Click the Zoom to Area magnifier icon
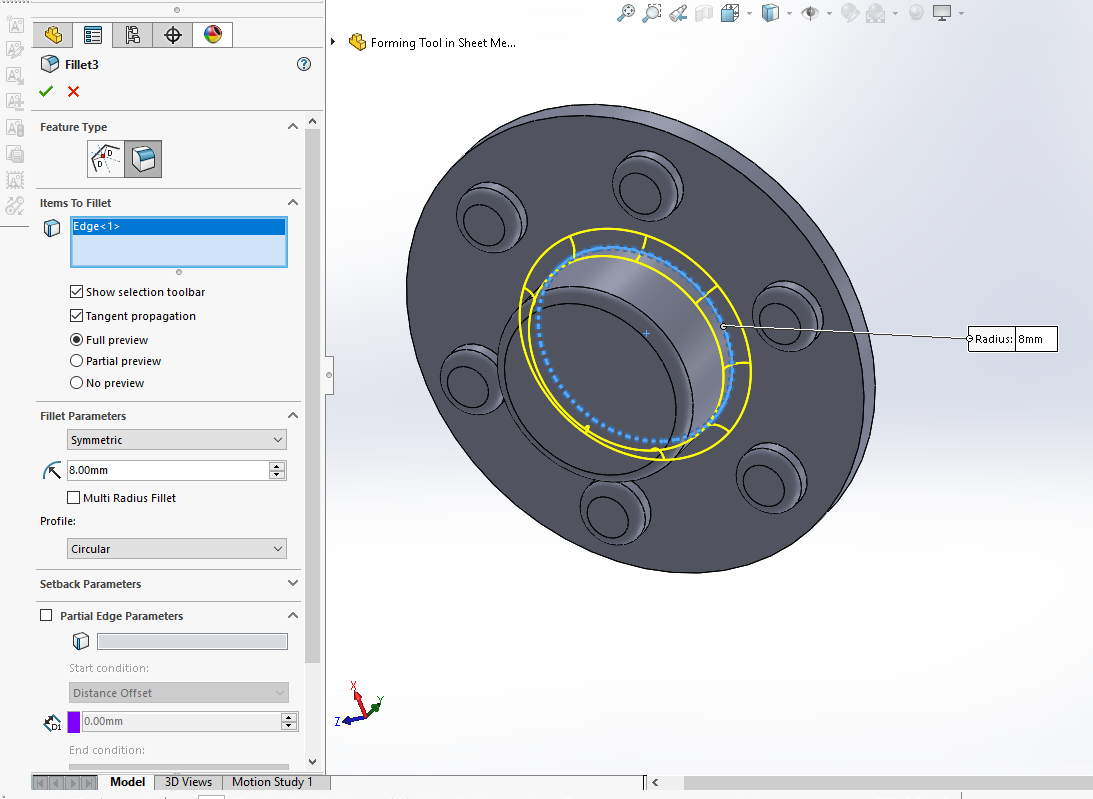The image size is (1093, 799). [x=652, y=13]
